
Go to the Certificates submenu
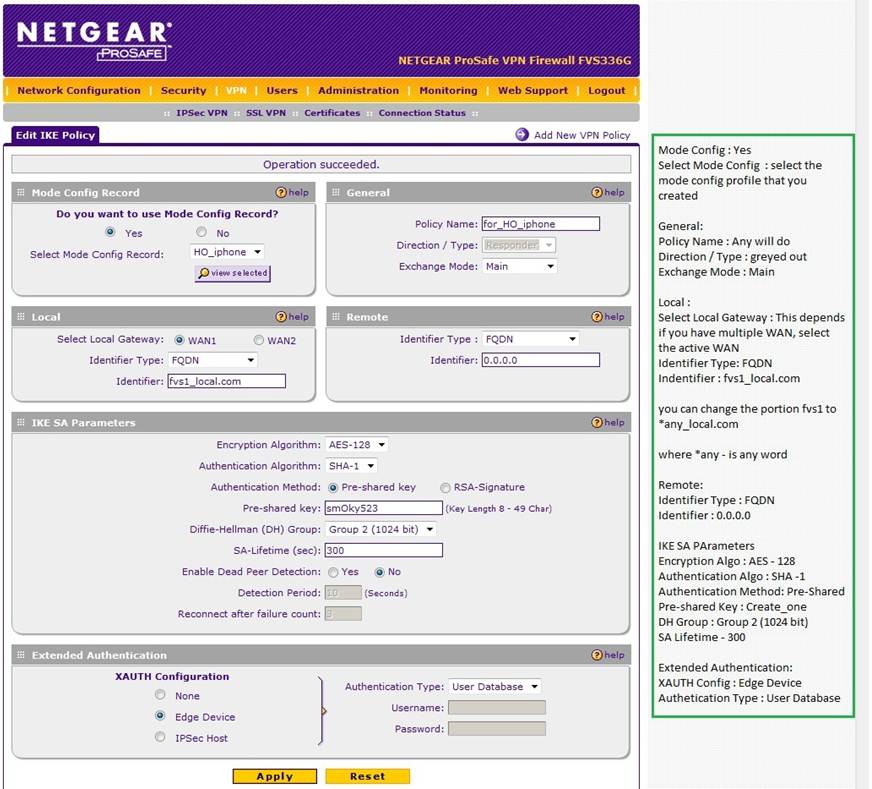pyautogui.click(x=332, y=113)
